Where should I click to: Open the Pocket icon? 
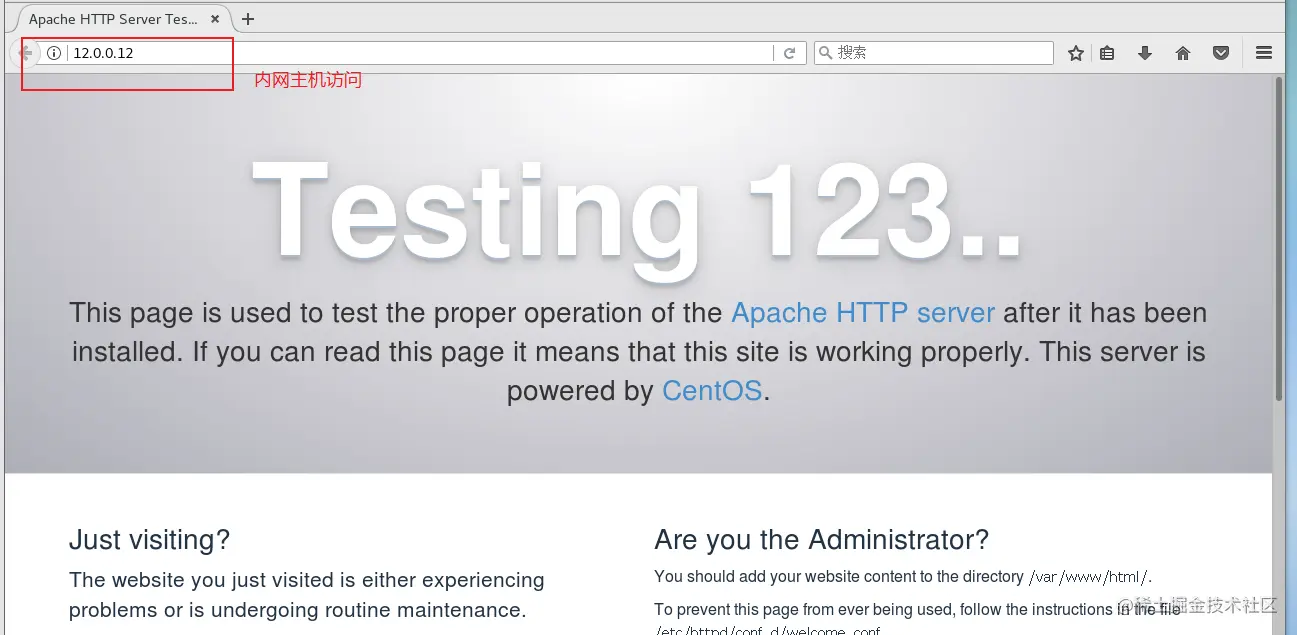[x=1221, y=53]
